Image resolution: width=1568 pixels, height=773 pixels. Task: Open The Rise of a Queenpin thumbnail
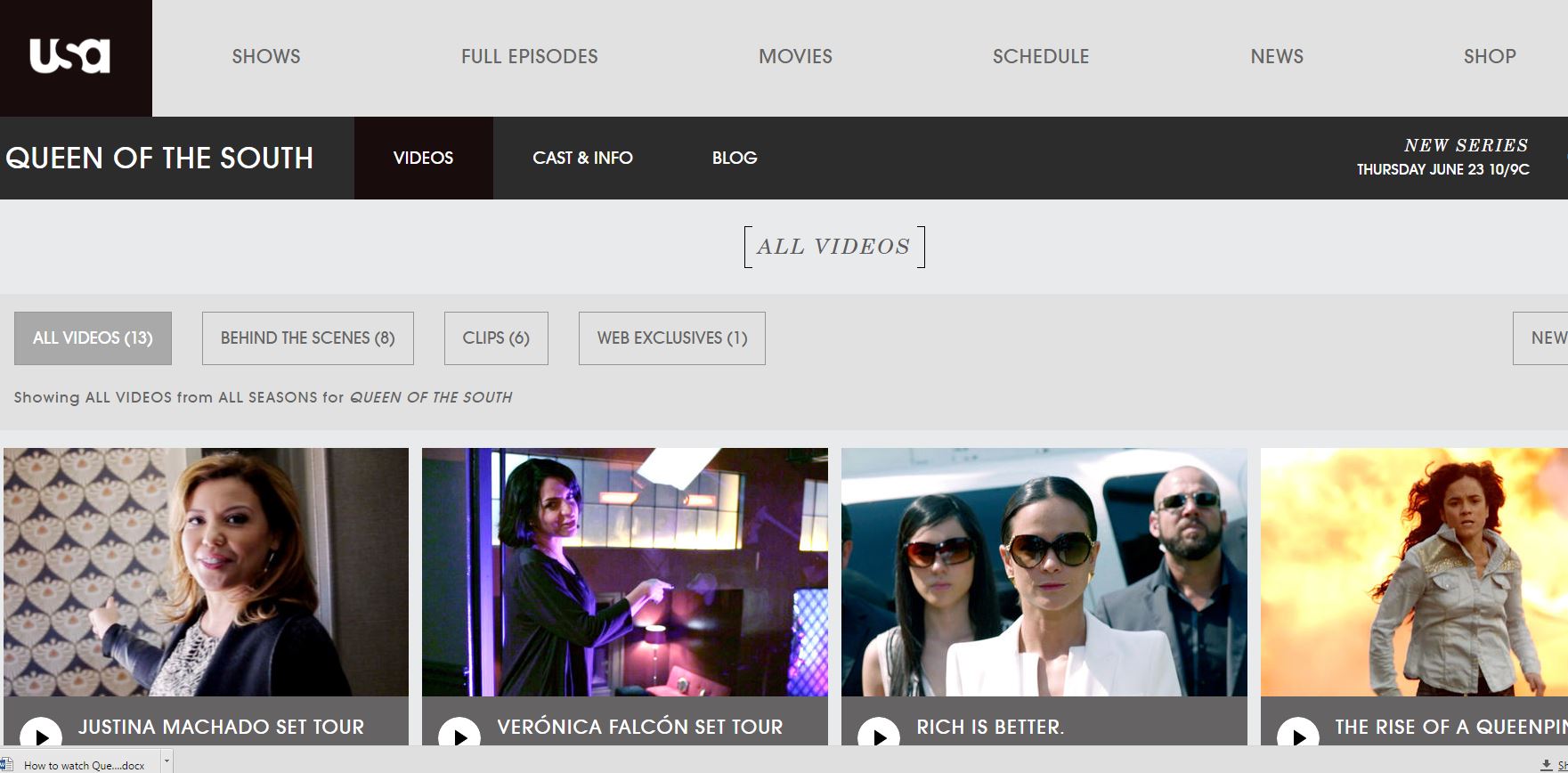1414,572
